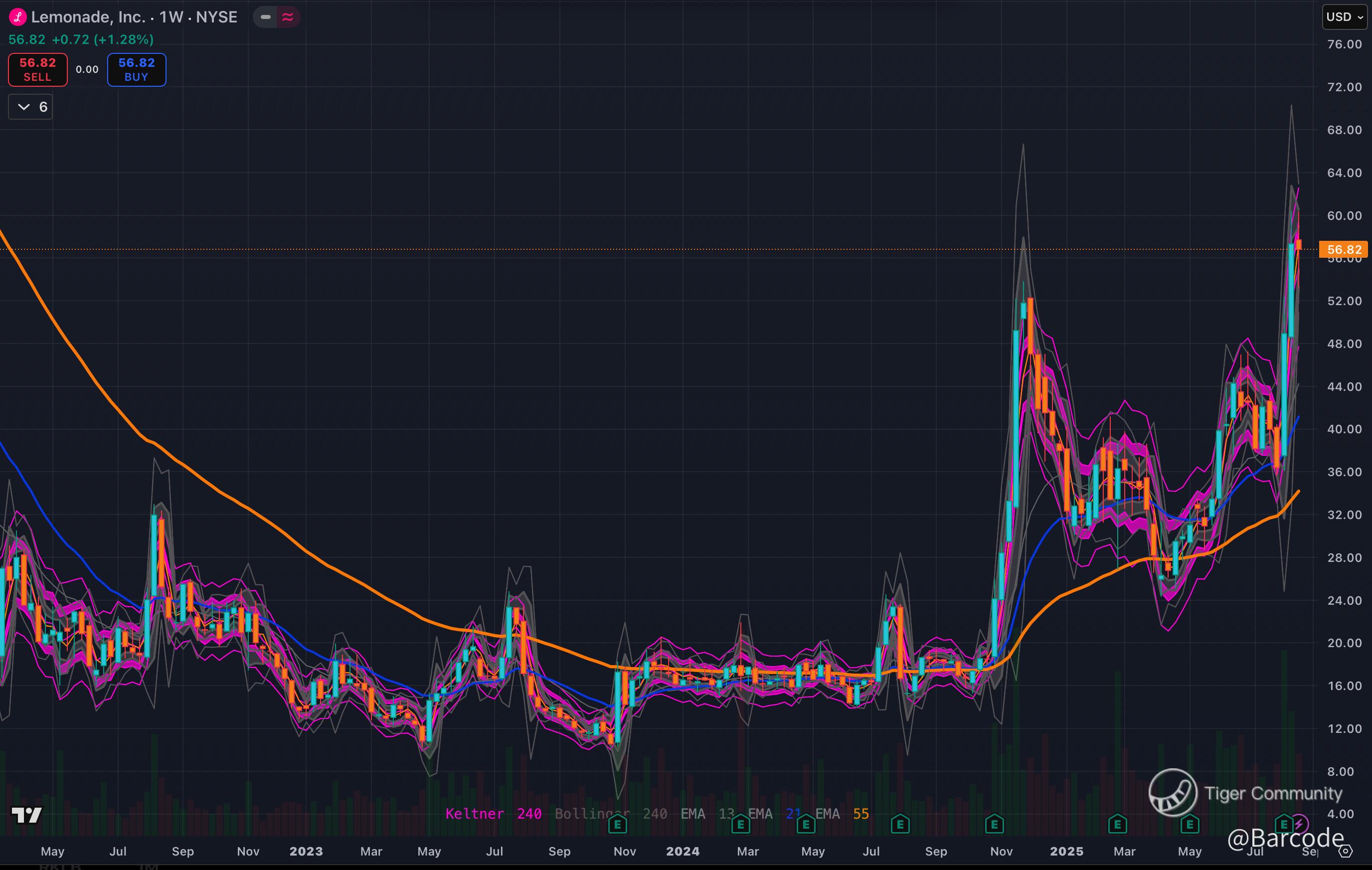Click the purple lightning bolt event icon
The image size is (1372, 870).
pyautogui.click(x=1300, y=823)
